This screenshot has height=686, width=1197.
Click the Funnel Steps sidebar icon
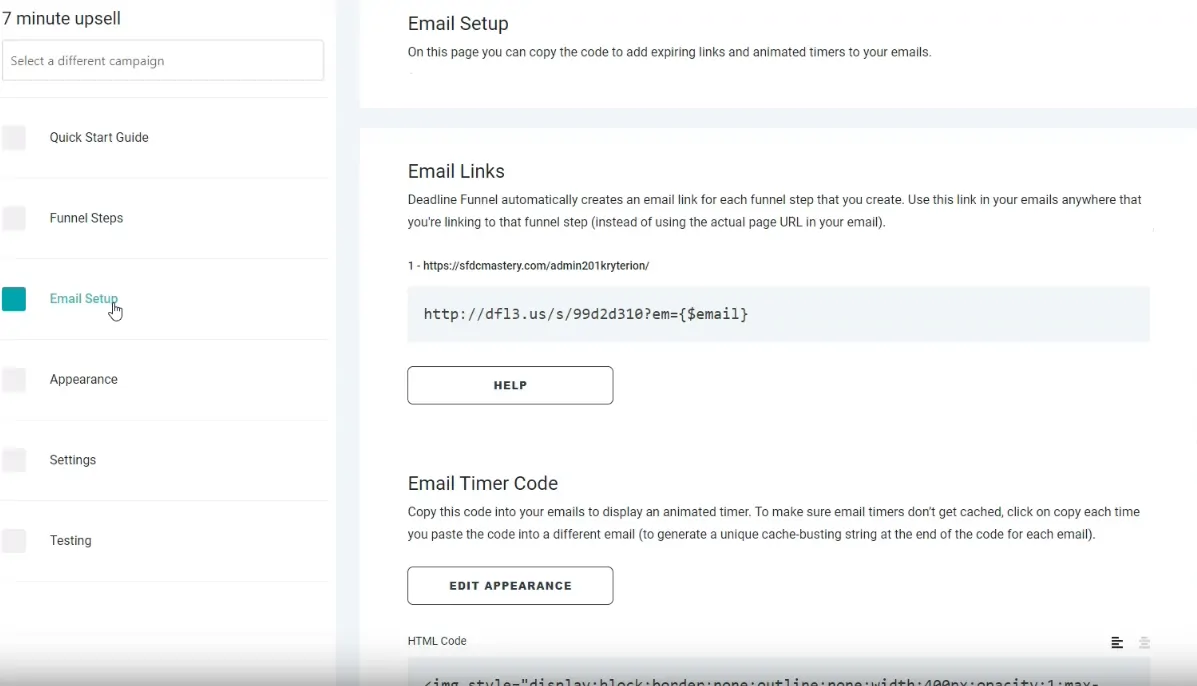[x=14, y=218]
